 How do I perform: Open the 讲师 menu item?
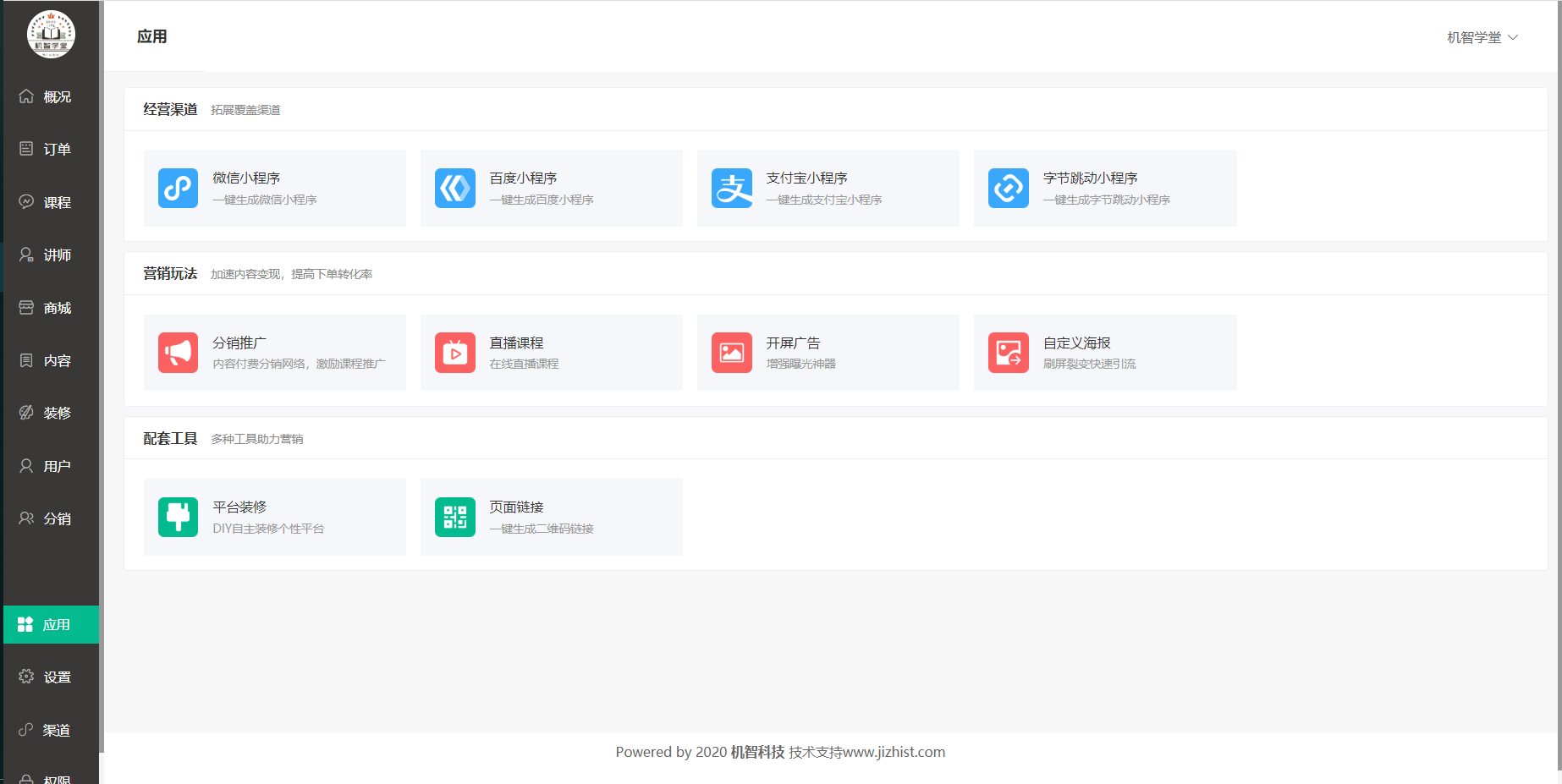pyautogui.click(x=51, y=255)
